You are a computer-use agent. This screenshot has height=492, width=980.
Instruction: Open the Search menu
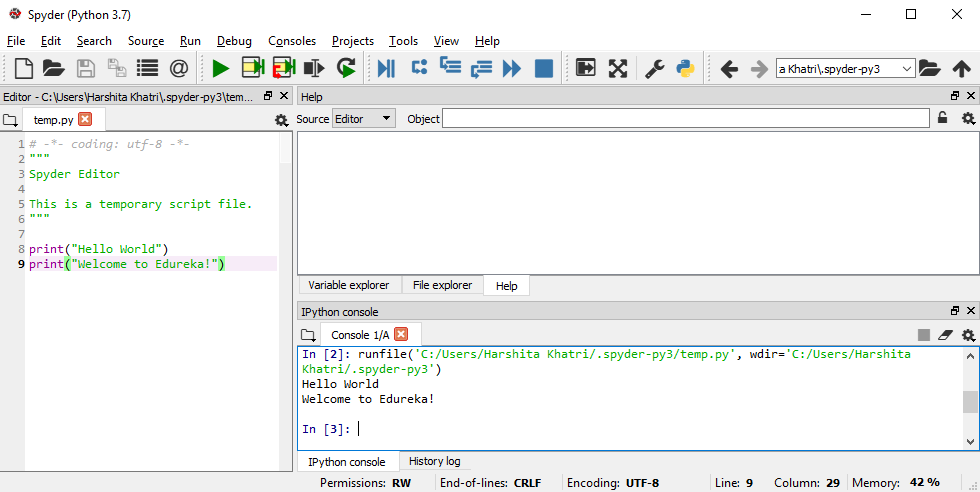(94, 41)
